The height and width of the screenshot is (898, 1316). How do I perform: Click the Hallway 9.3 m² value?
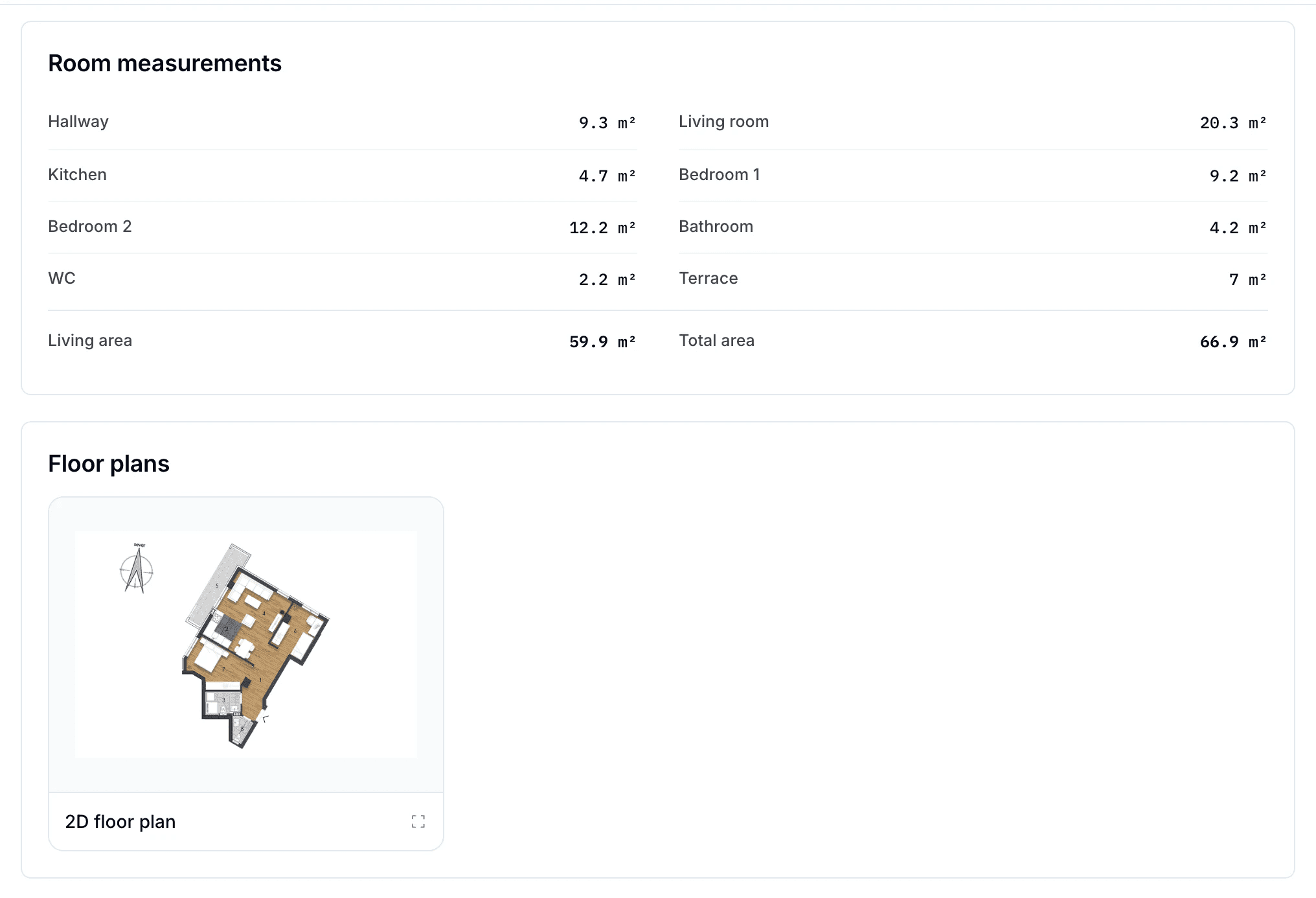pyautogui.click(x=607, y=122)
